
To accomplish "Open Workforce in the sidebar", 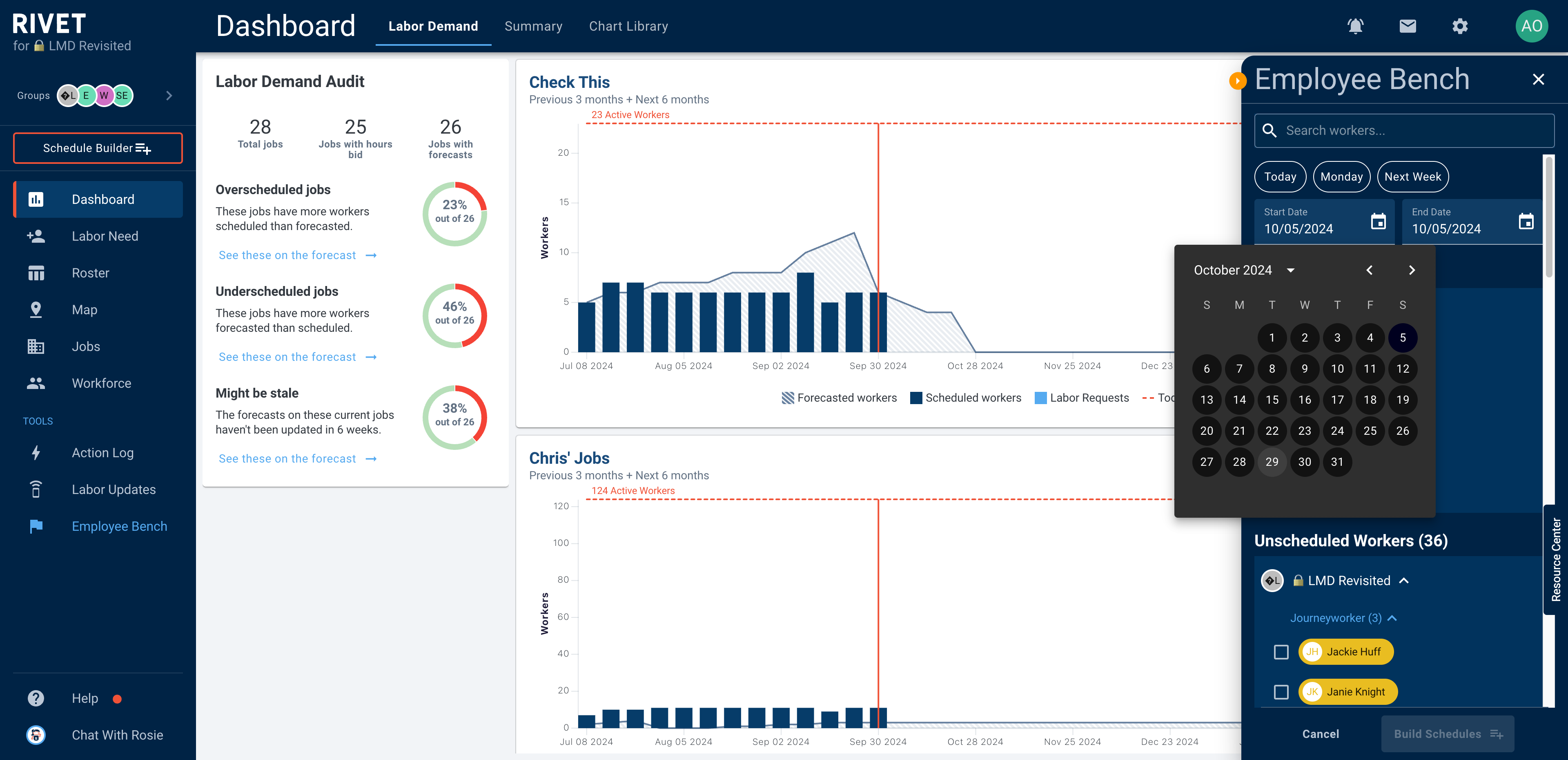I will tap(98, 383).
